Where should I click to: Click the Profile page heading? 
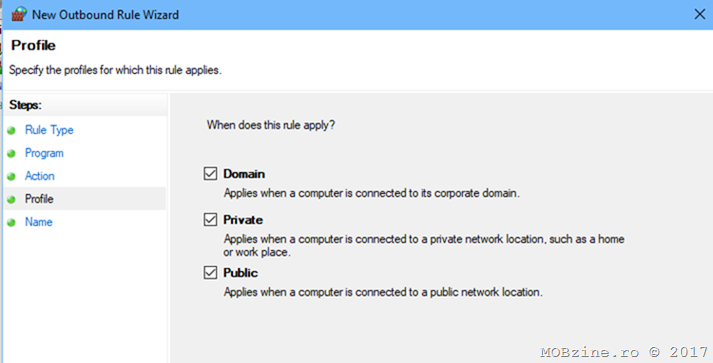click(x=33, y=45)
